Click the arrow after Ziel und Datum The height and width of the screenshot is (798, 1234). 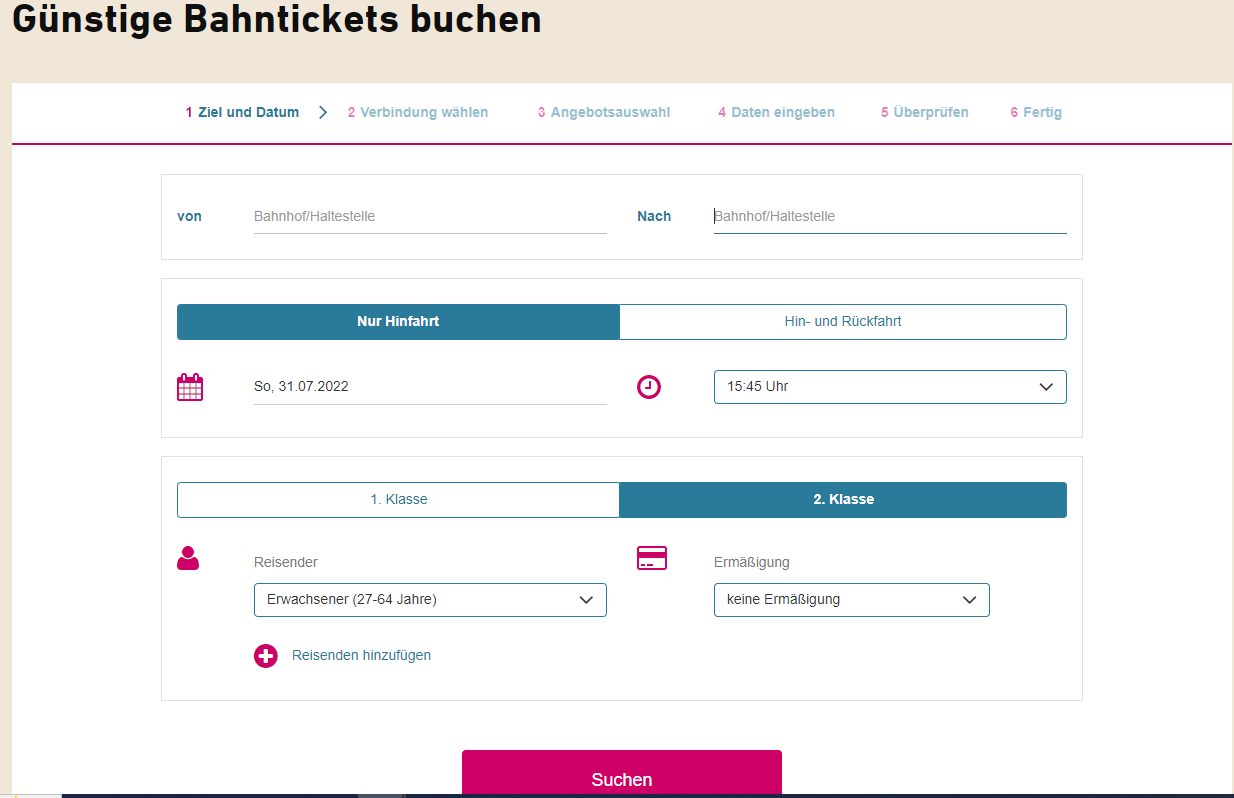click(x=323, y=112)
